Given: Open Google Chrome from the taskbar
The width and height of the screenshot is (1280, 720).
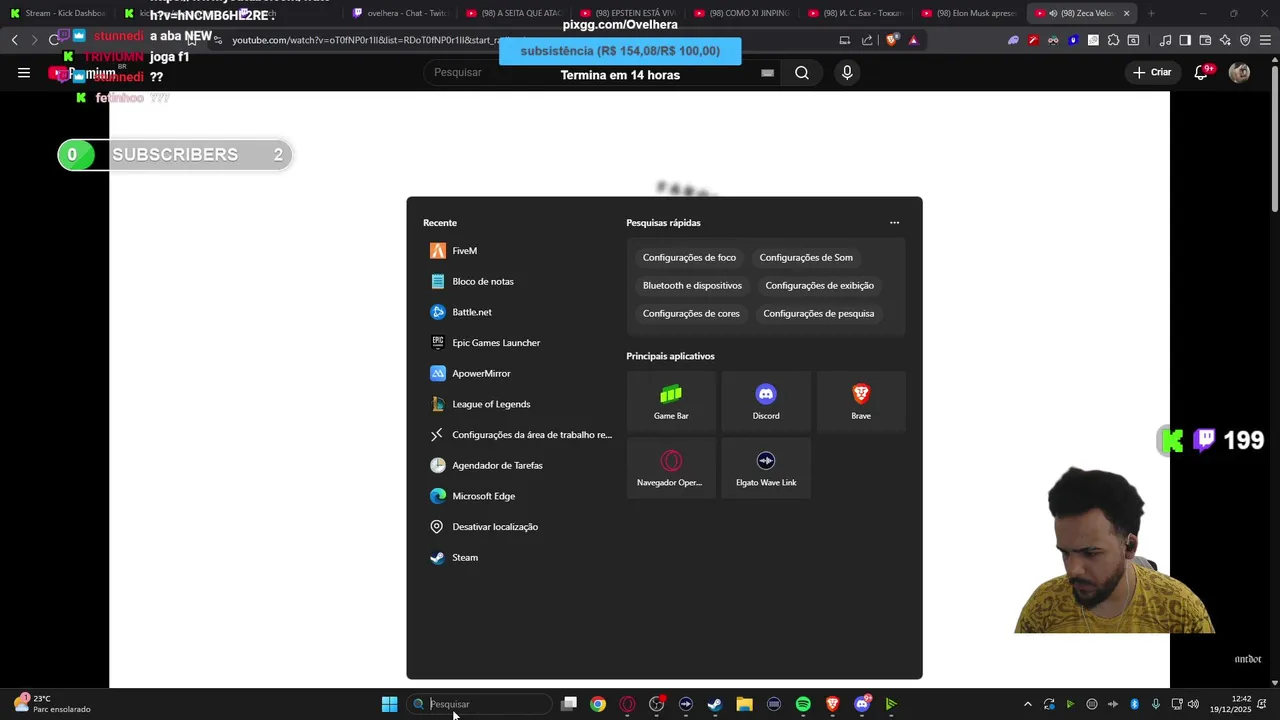Looking at the screenshot, I should pos(598,704).
